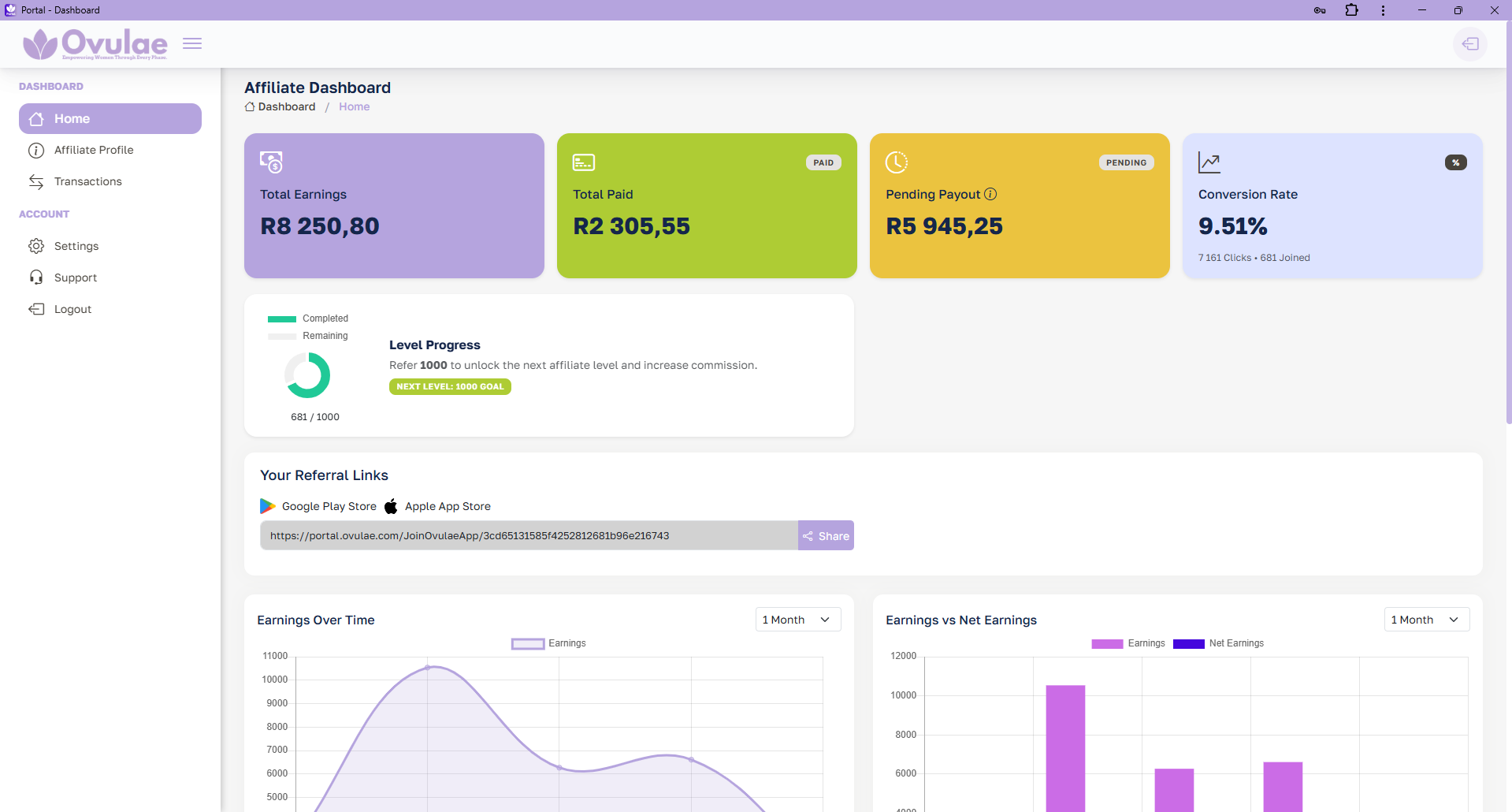Expand Earnings vs Net Earnings period dropdown
Image resolution: width=1512 pixels, height=812 pixels.
click(x=1426, y=620)
